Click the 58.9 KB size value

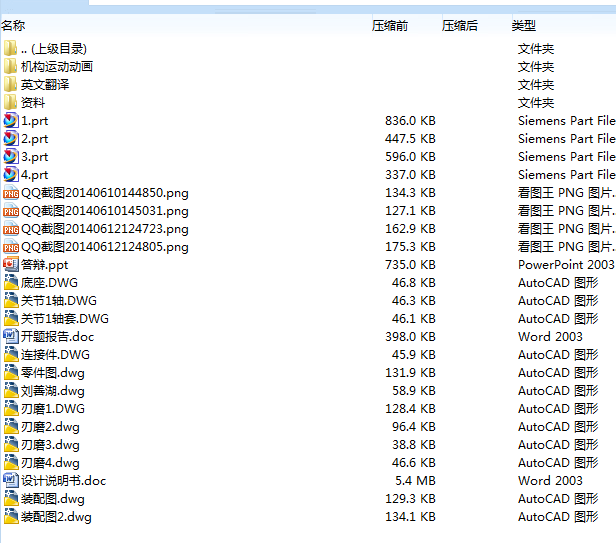click(x=414, y=391)
